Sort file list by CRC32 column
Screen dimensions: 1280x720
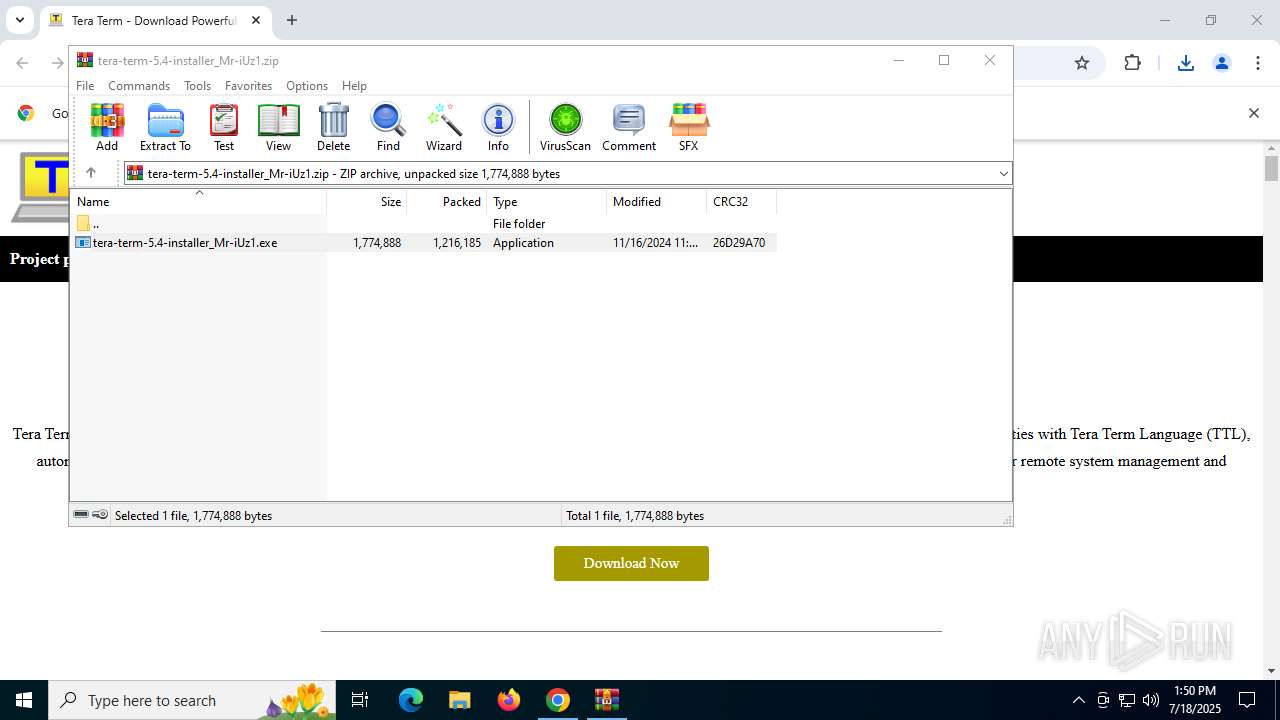point(742,202)
